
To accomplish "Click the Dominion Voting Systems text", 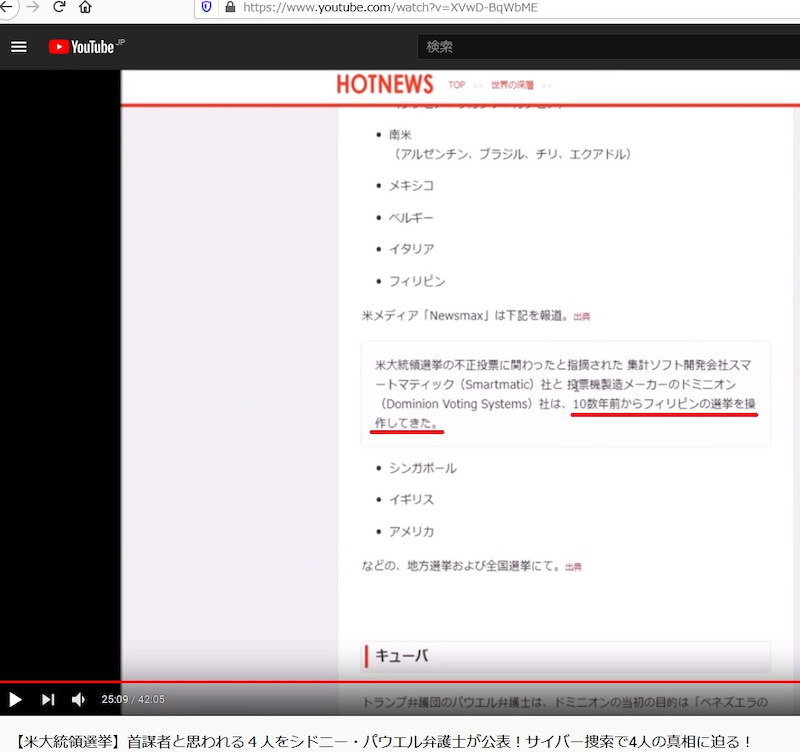I will coord(456,404).
